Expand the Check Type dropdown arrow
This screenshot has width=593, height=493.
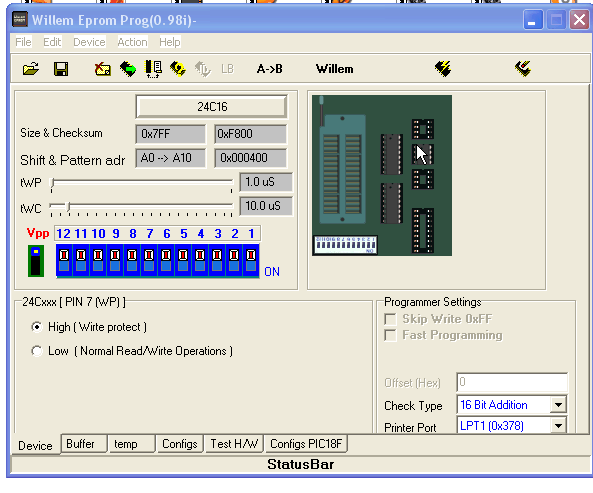[x=558, y=405]
